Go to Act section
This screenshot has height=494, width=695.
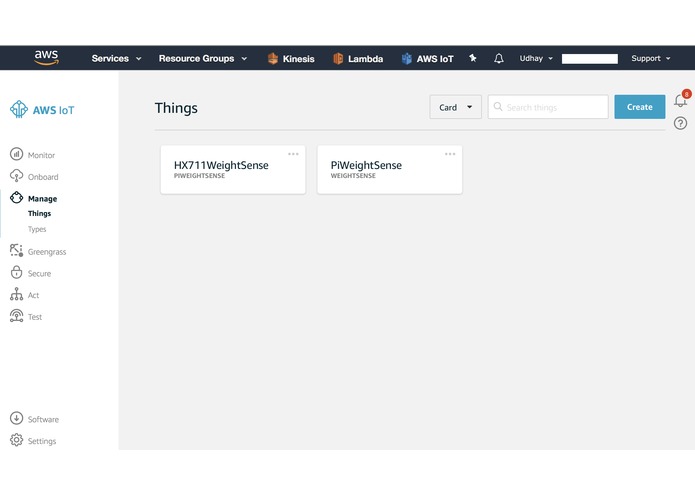(x=33, y=295)
